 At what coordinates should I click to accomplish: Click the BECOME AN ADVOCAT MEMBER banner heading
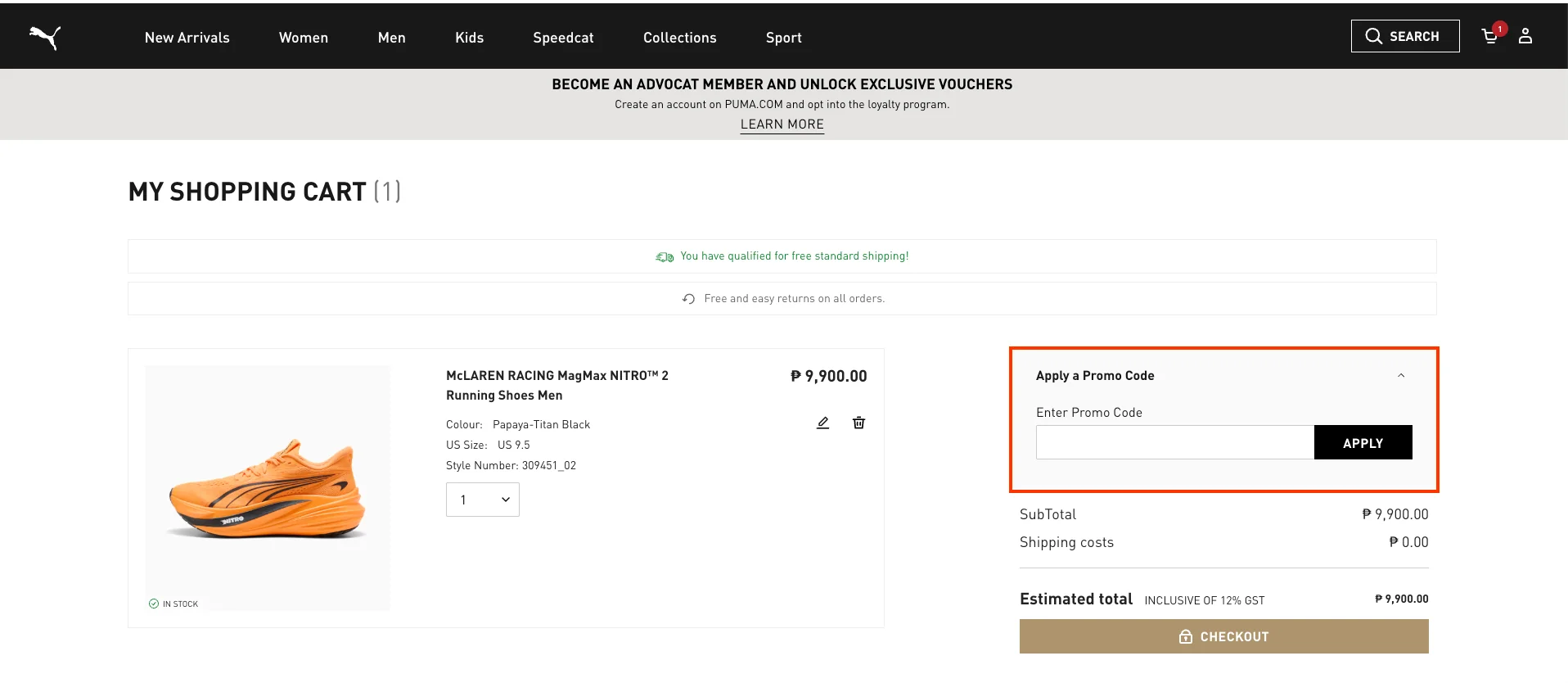click(782, 84)
